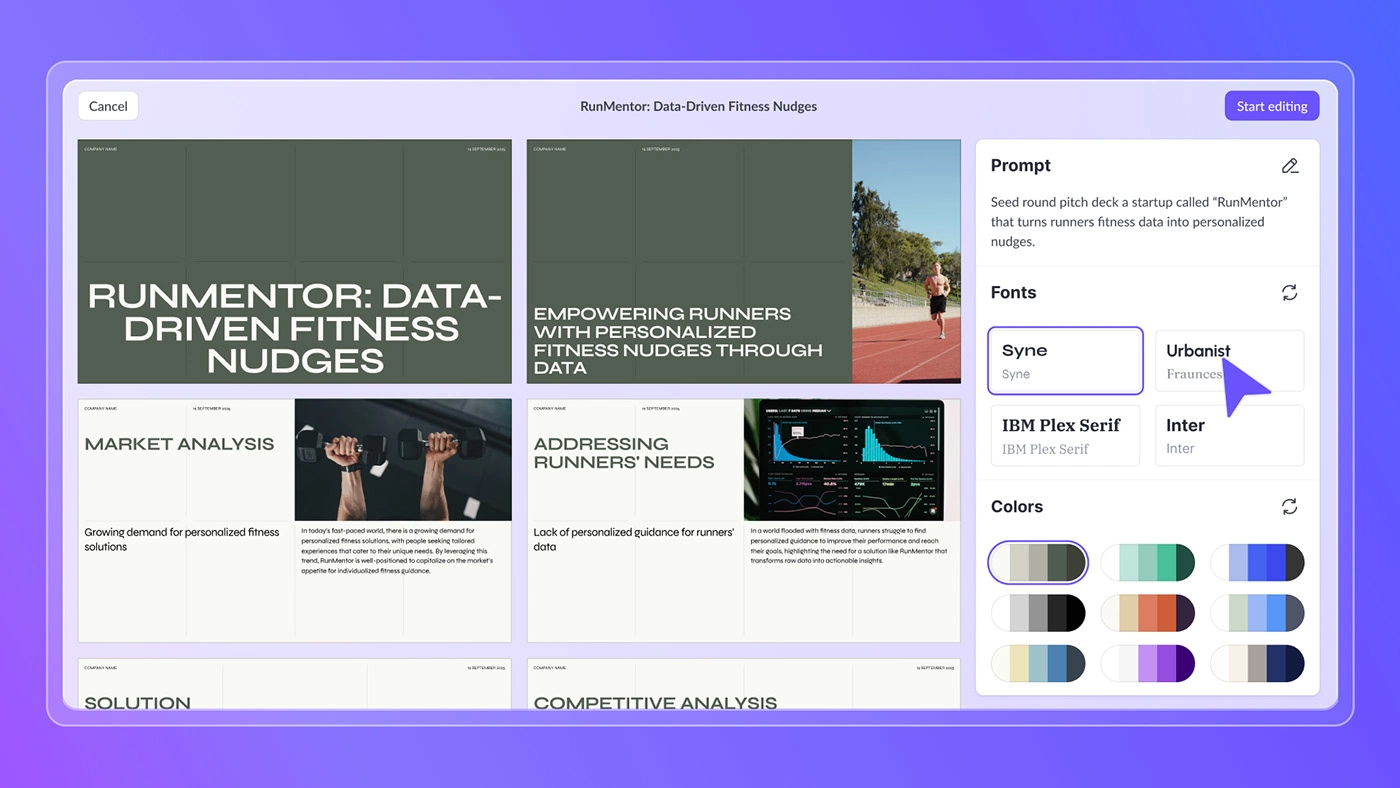Viewport: 1400px width, 788px height.
Task: Regenerate palettes with the Colors refresh icon
Action: point(1290,507)
